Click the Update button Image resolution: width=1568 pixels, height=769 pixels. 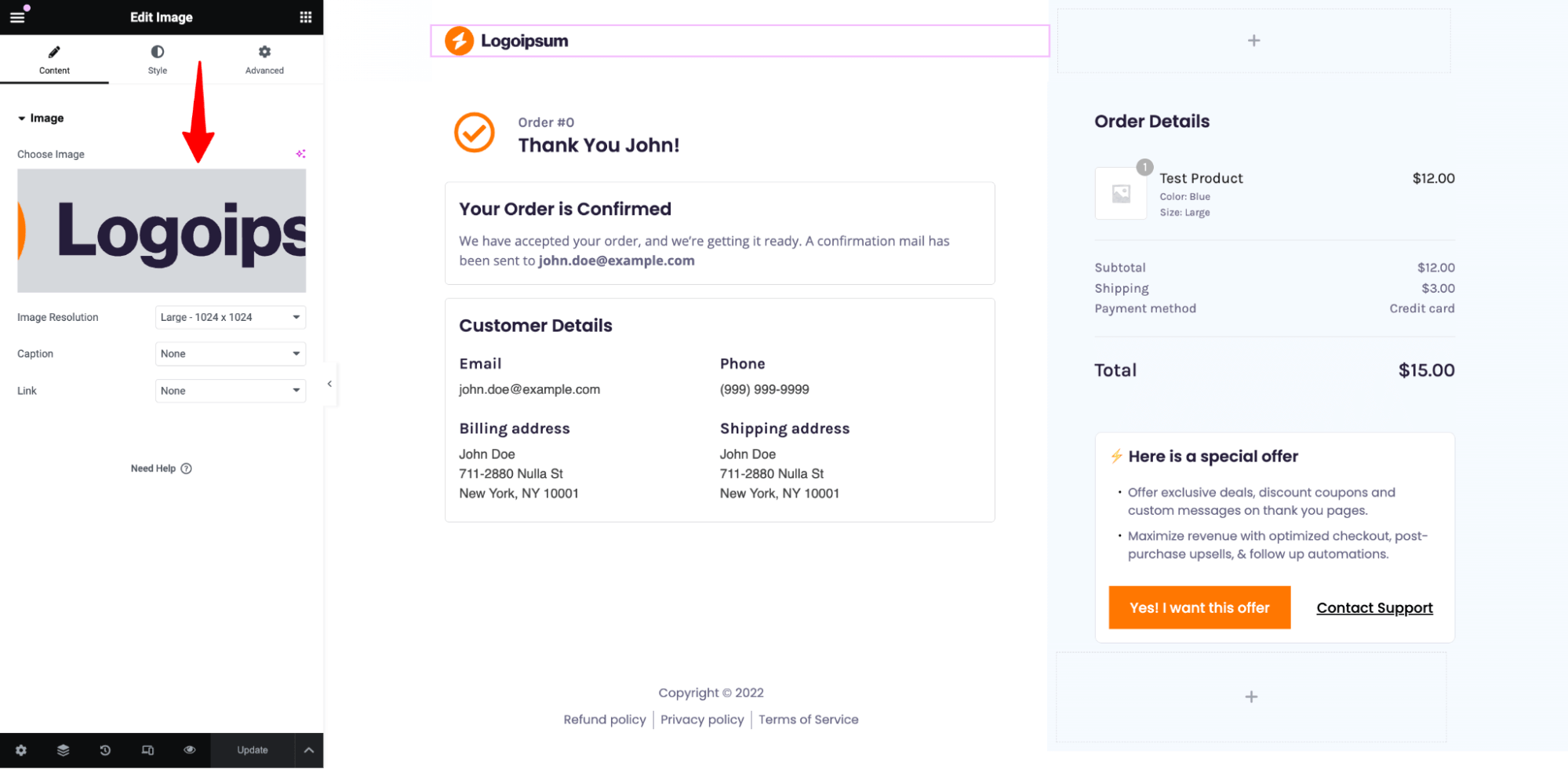point(253,750)
